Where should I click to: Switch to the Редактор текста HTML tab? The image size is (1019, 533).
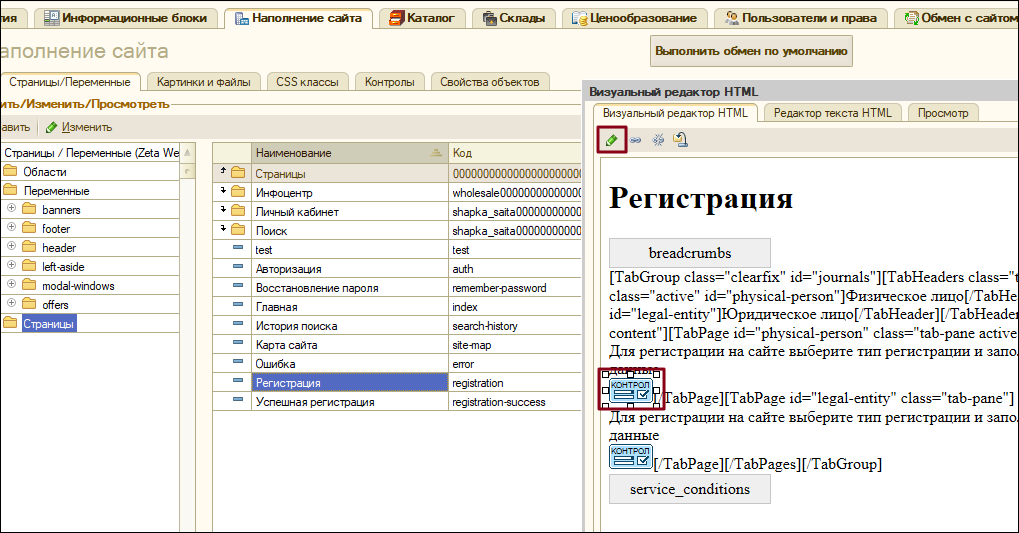(832, 112)
